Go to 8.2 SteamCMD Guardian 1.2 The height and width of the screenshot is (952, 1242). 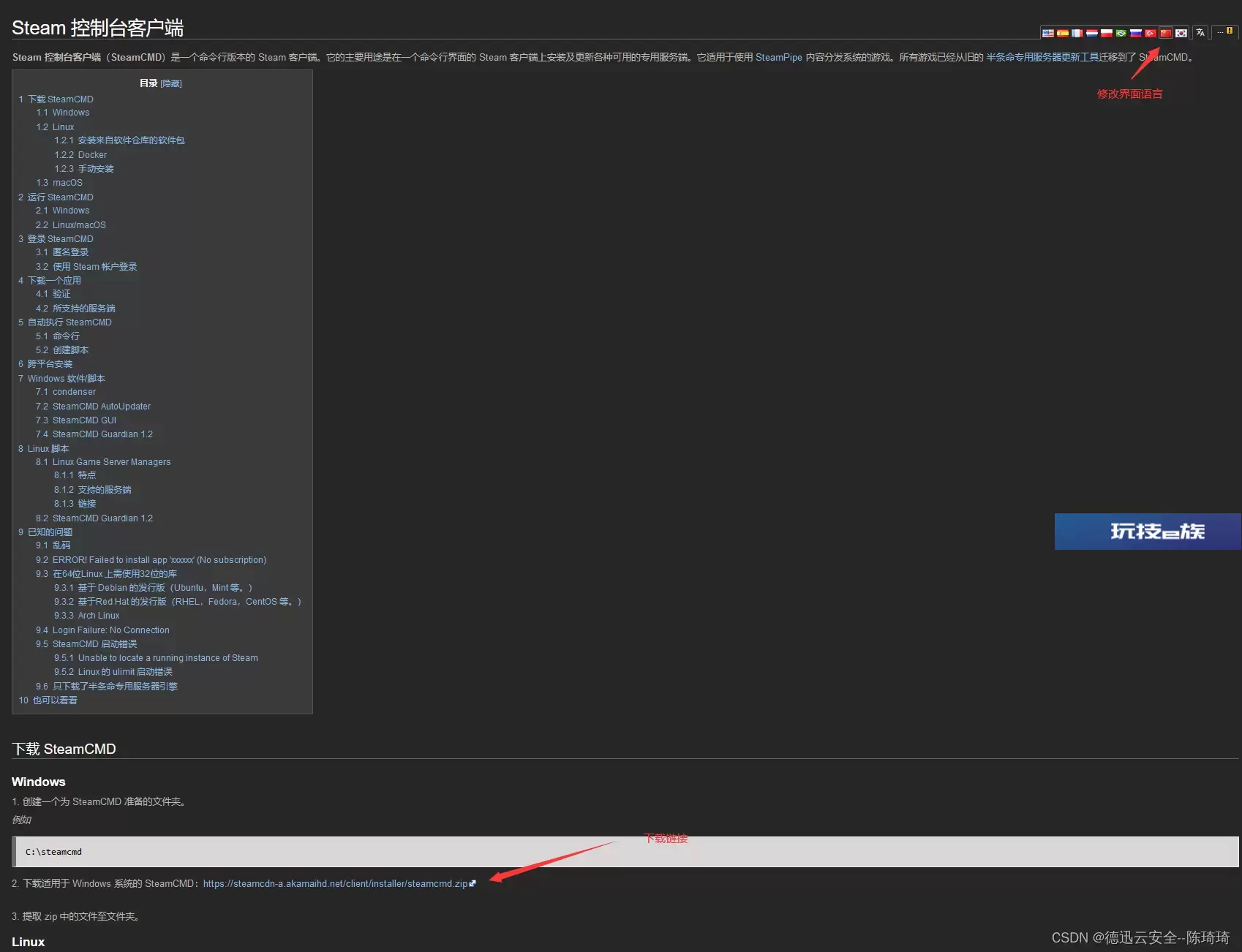tap(94, 518)
